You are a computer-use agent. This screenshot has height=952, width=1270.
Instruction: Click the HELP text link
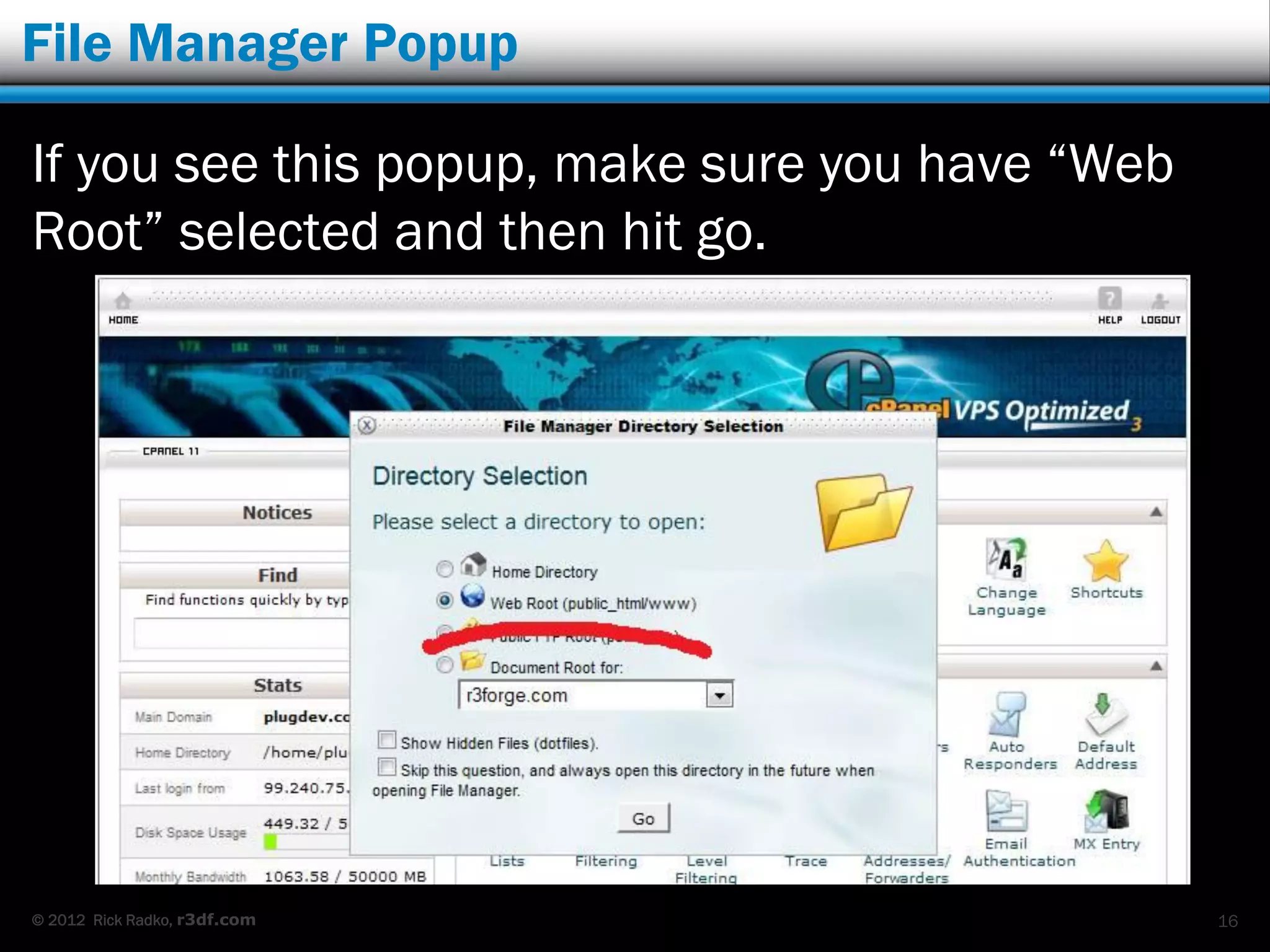[1110, 320]
